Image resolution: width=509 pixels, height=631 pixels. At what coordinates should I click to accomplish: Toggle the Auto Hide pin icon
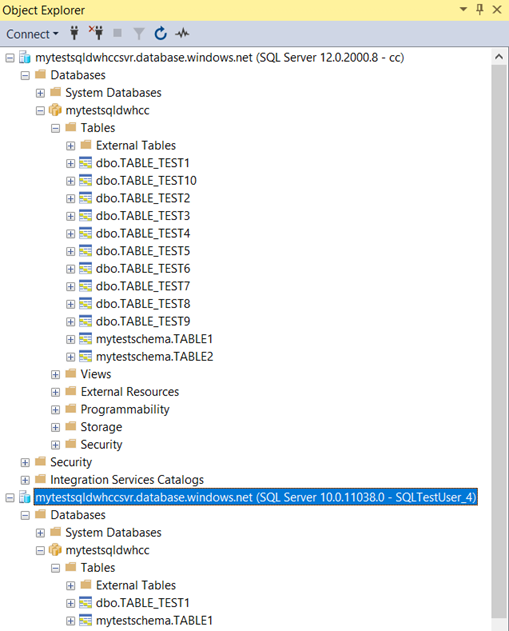[x=480, y=9]
